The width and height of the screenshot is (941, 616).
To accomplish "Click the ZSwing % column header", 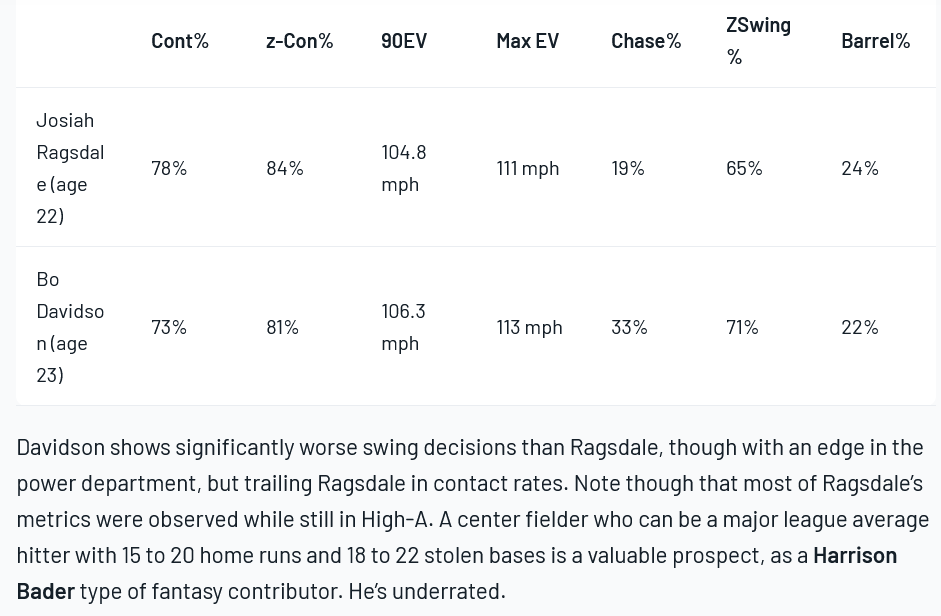I will point(759,41).
